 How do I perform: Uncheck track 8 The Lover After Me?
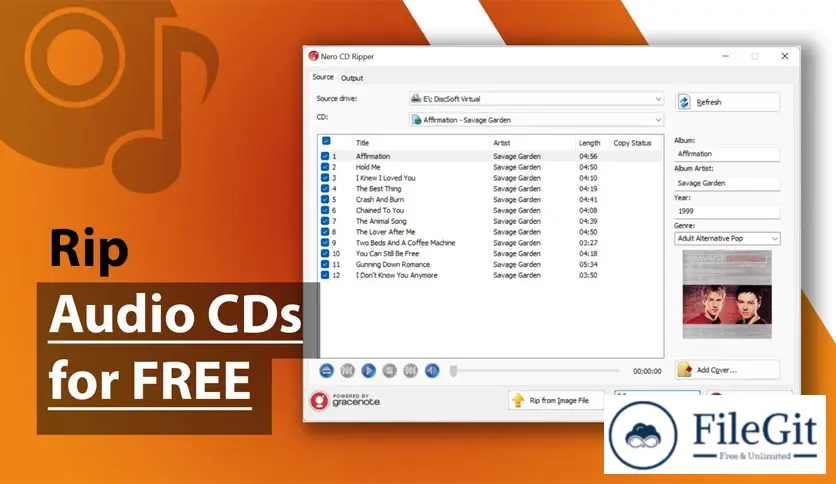[325, 232]
